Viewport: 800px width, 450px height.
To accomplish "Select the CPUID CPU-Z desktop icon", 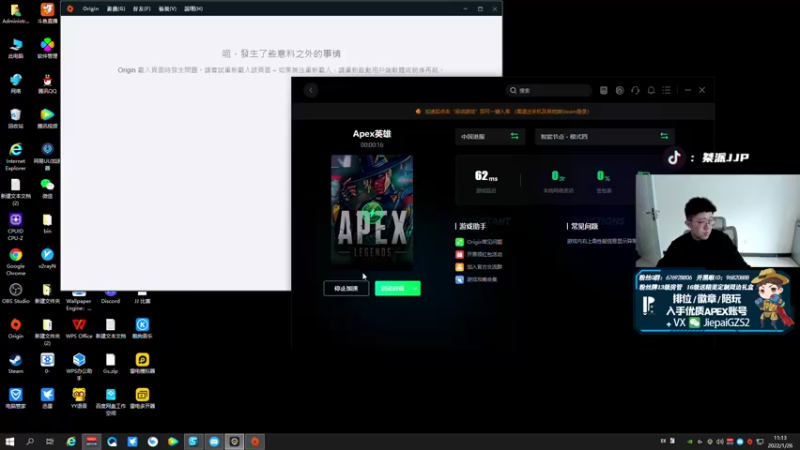I will (x=16, y=227).
